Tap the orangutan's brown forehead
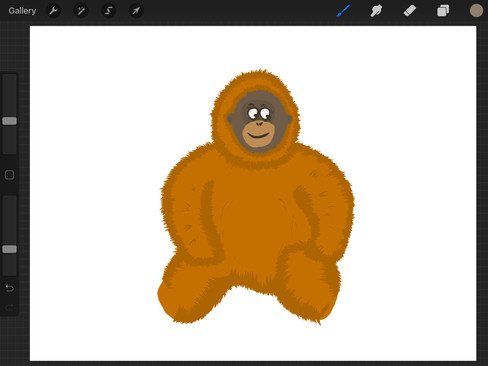Viewport: 488px width, 366px height. click(x=260, y=98)
